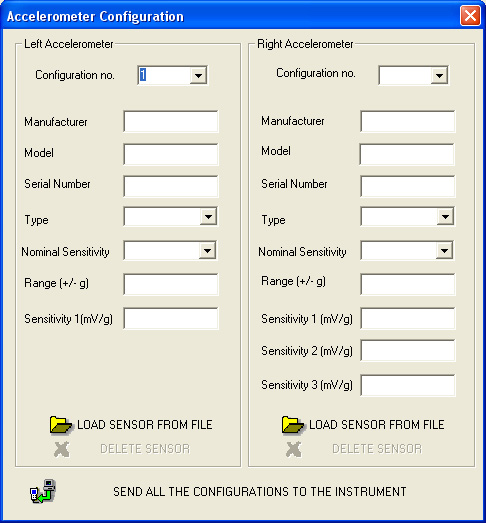Click the right accelerometer's yellow folder icon

click(x=293, y=425)
